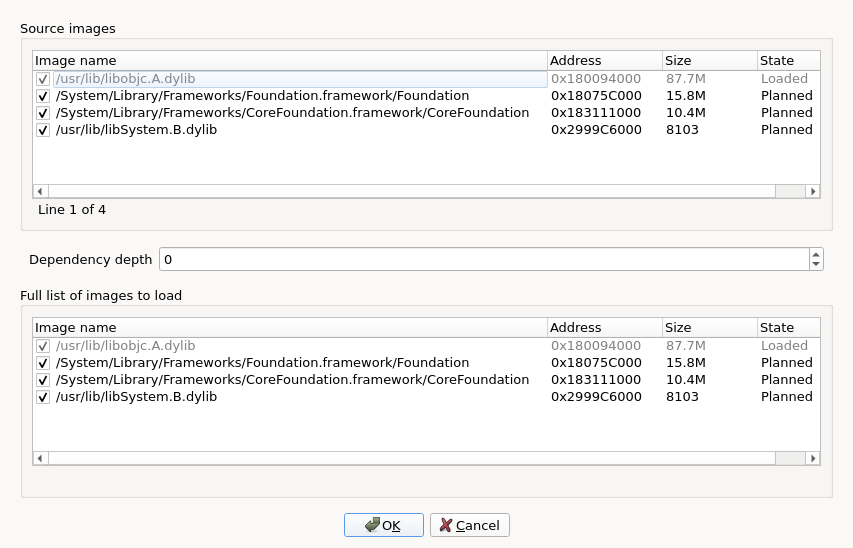Select Foundation.framework row in Source images

[x=262, y=96]
